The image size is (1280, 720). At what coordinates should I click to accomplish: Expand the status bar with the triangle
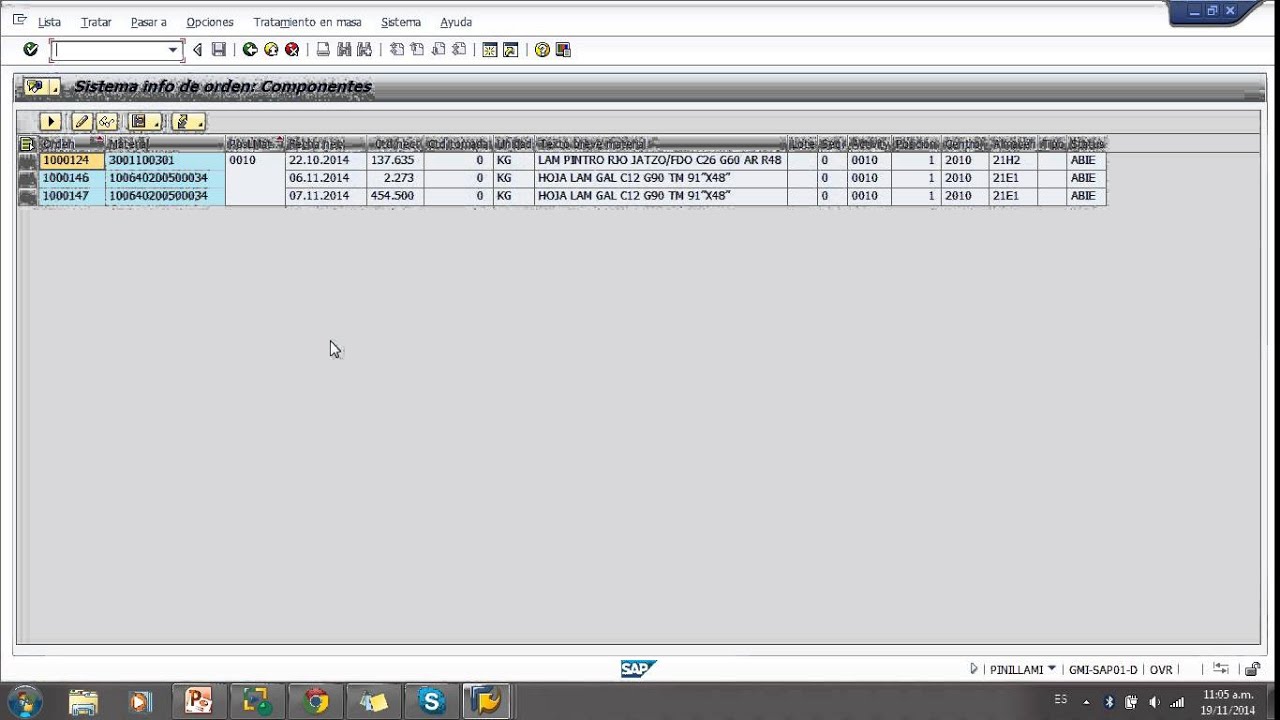click(973, 669)
